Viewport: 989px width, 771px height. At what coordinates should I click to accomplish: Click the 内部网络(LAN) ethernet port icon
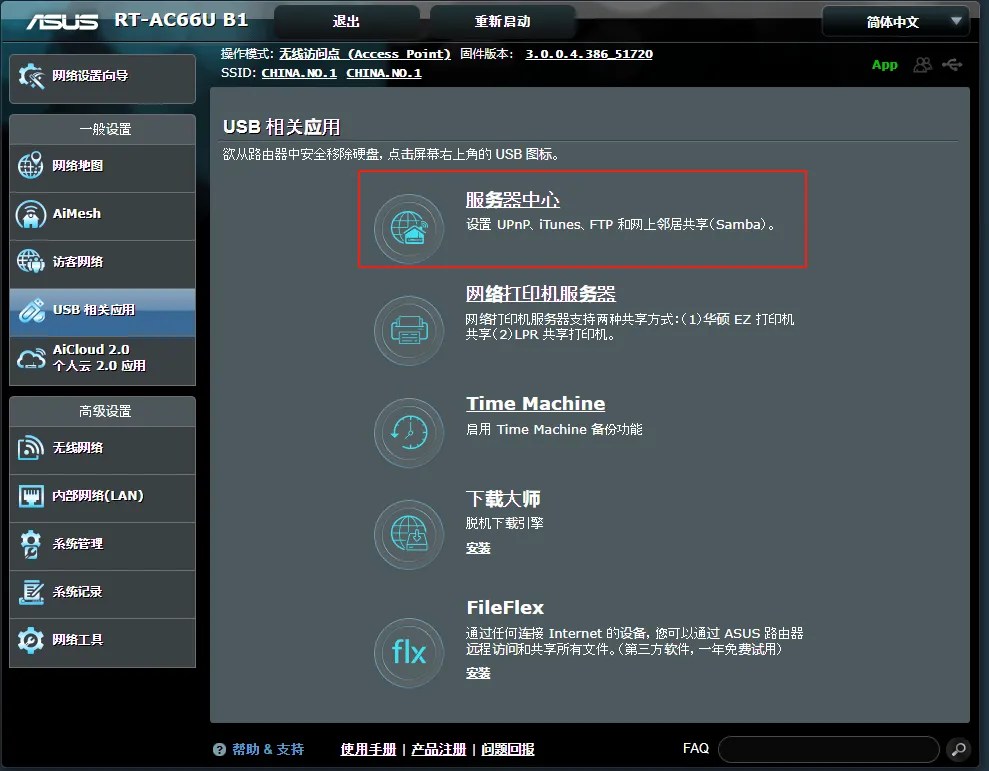31,497
